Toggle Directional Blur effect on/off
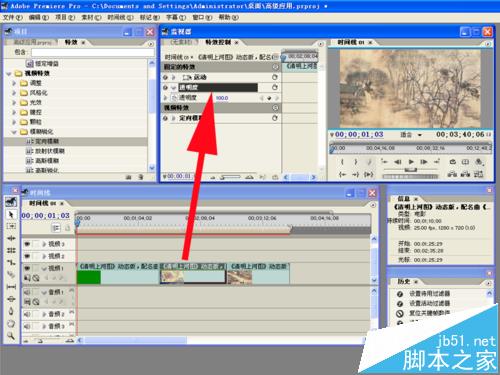The height and width of the screenshot is (375, 500). (165, 118)
